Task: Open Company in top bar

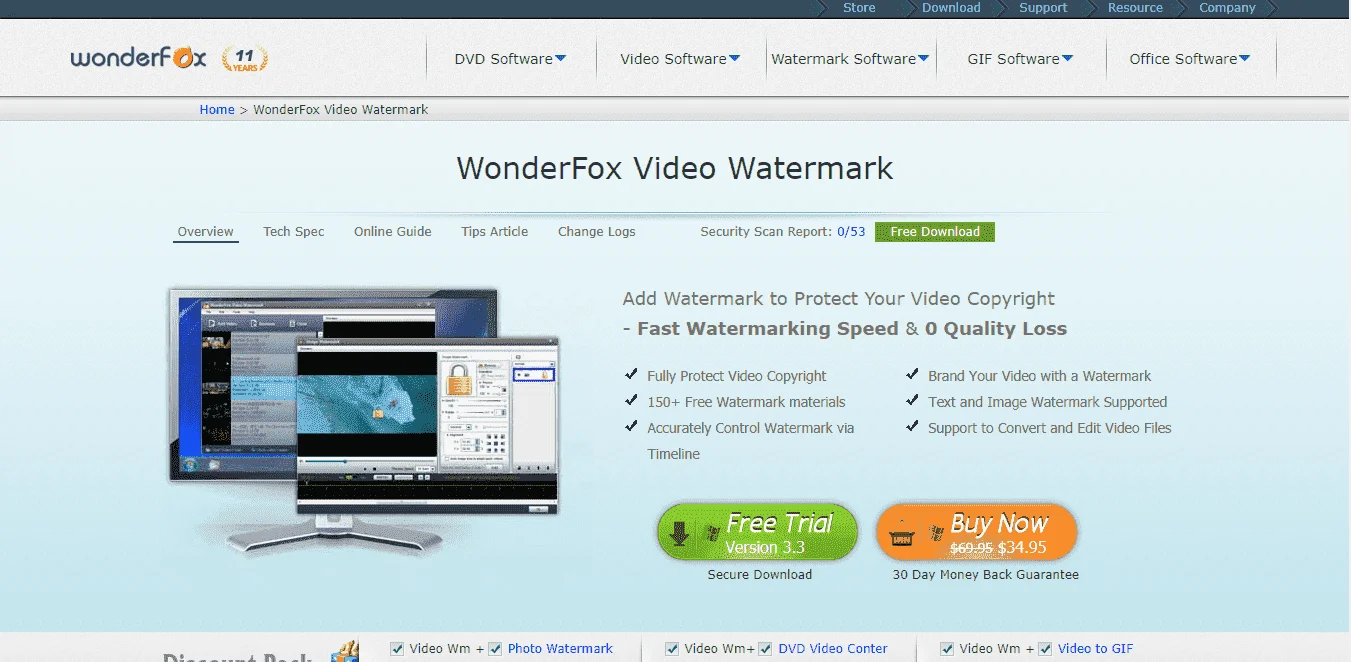Action: pyautogui.click(x=1227, y=8)
